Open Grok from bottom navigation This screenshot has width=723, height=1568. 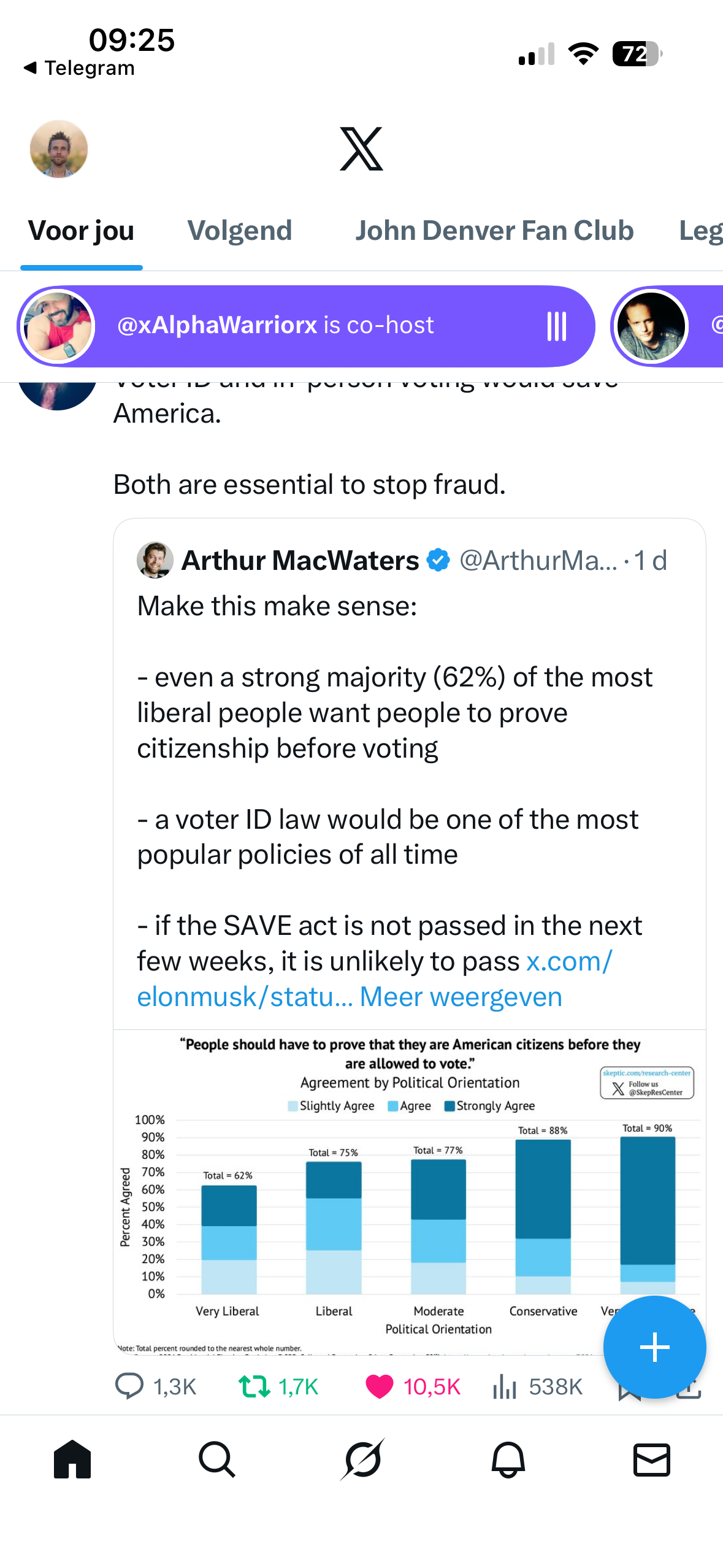362,1459
